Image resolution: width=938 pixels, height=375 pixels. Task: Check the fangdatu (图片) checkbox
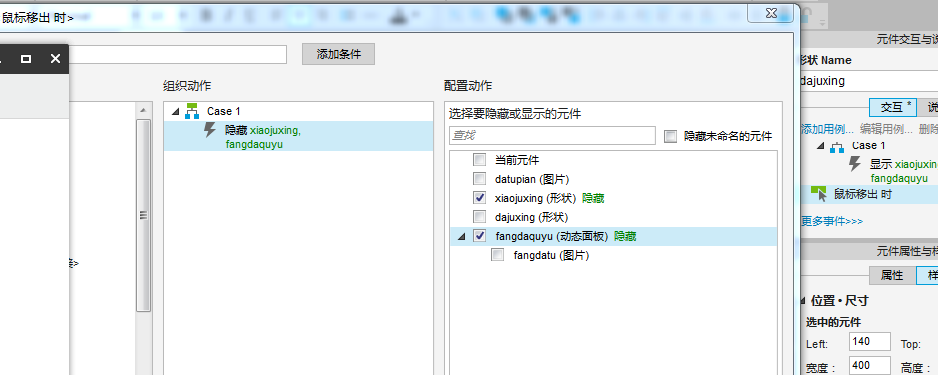(x=497, y=255)
